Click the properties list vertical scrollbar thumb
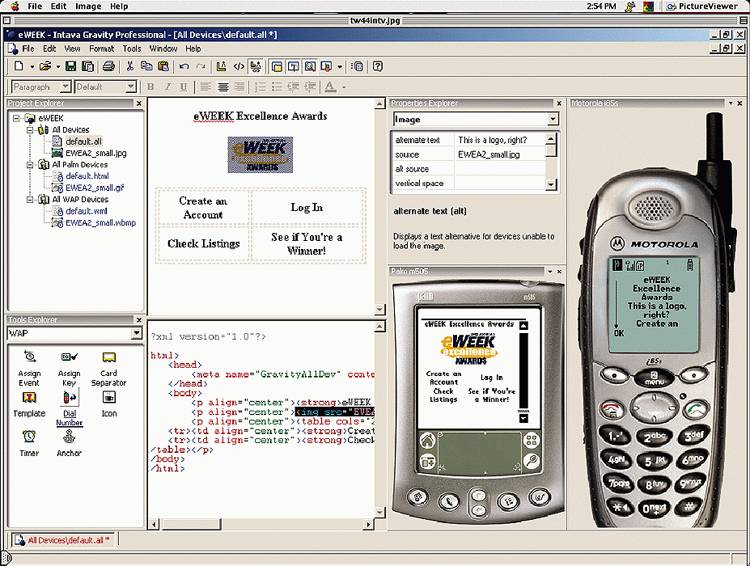This screenshot has width=750, height=566. point(551,150)
